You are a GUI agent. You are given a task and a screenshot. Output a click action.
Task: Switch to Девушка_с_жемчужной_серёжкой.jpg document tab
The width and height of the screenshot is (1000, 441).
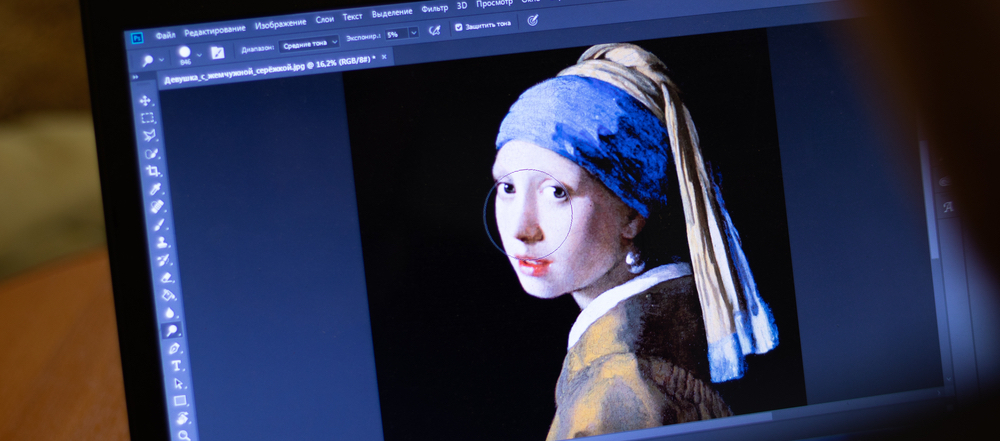point(270,70)
